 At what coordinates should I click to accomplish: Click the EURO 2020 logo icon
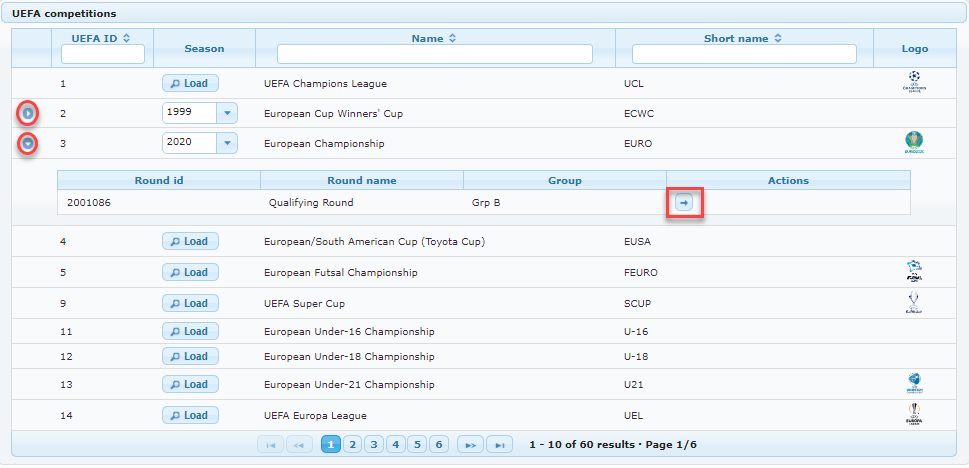tap(914, 143)
